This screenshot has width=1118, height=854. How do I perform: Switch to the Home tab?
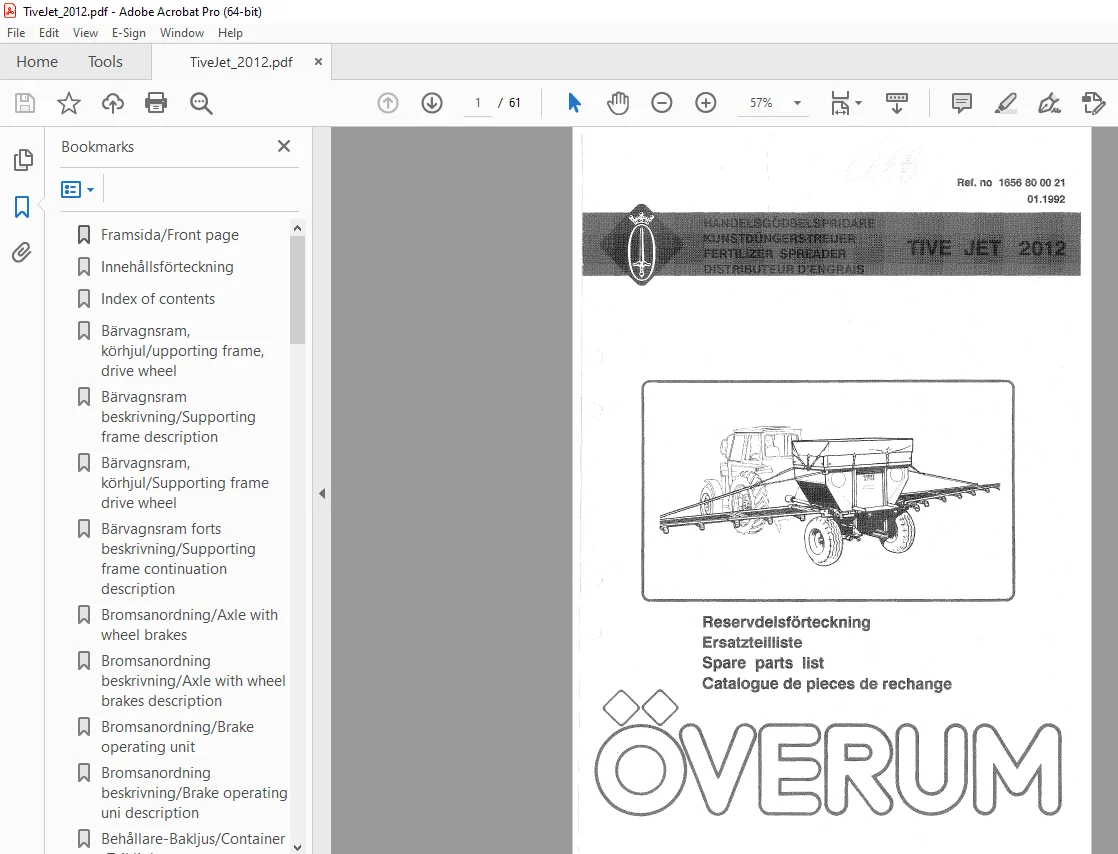coord(37,62)
